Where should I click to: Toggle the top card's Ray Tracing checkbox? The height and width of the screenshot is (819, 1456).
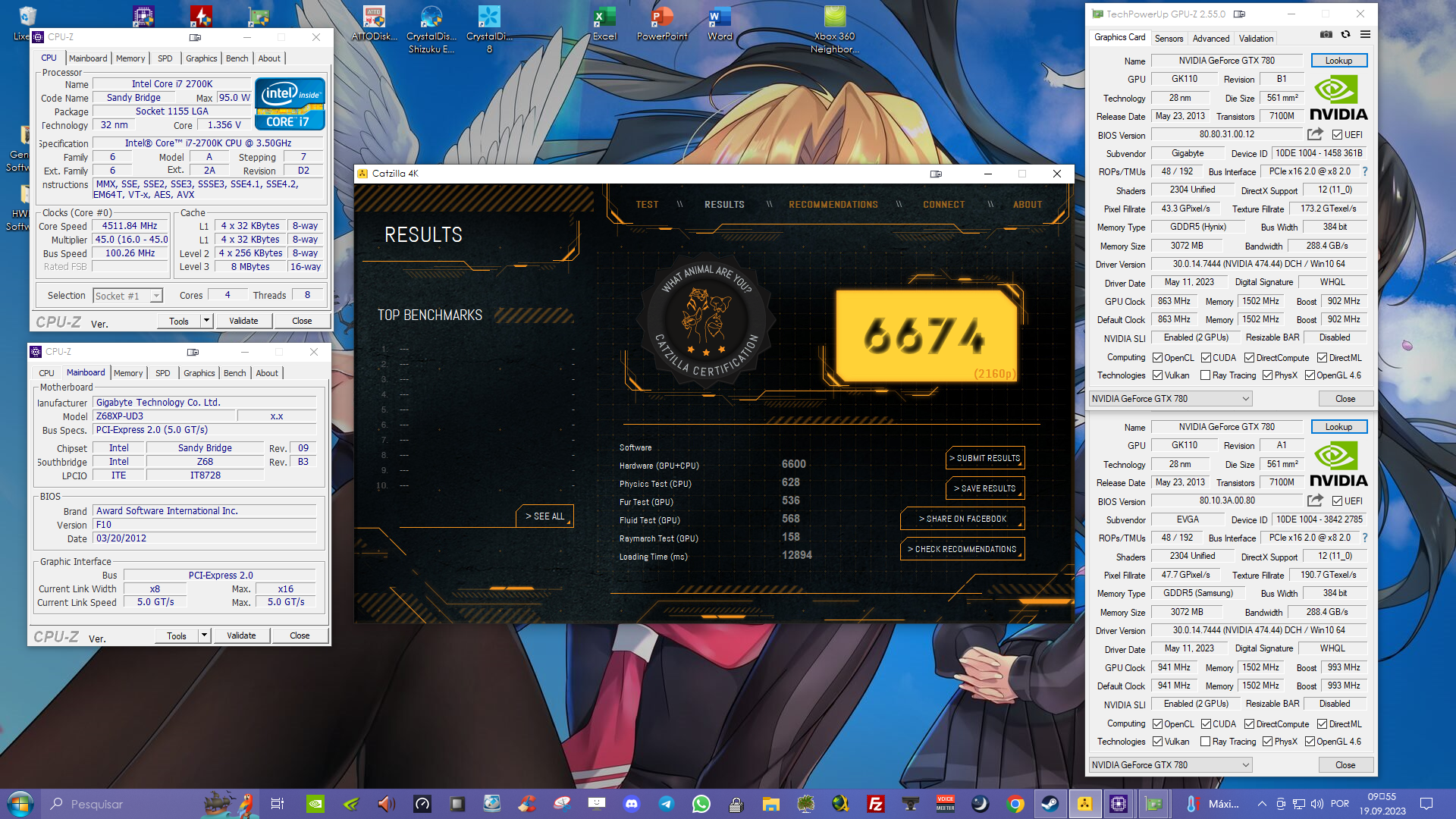coord(1205,375)
